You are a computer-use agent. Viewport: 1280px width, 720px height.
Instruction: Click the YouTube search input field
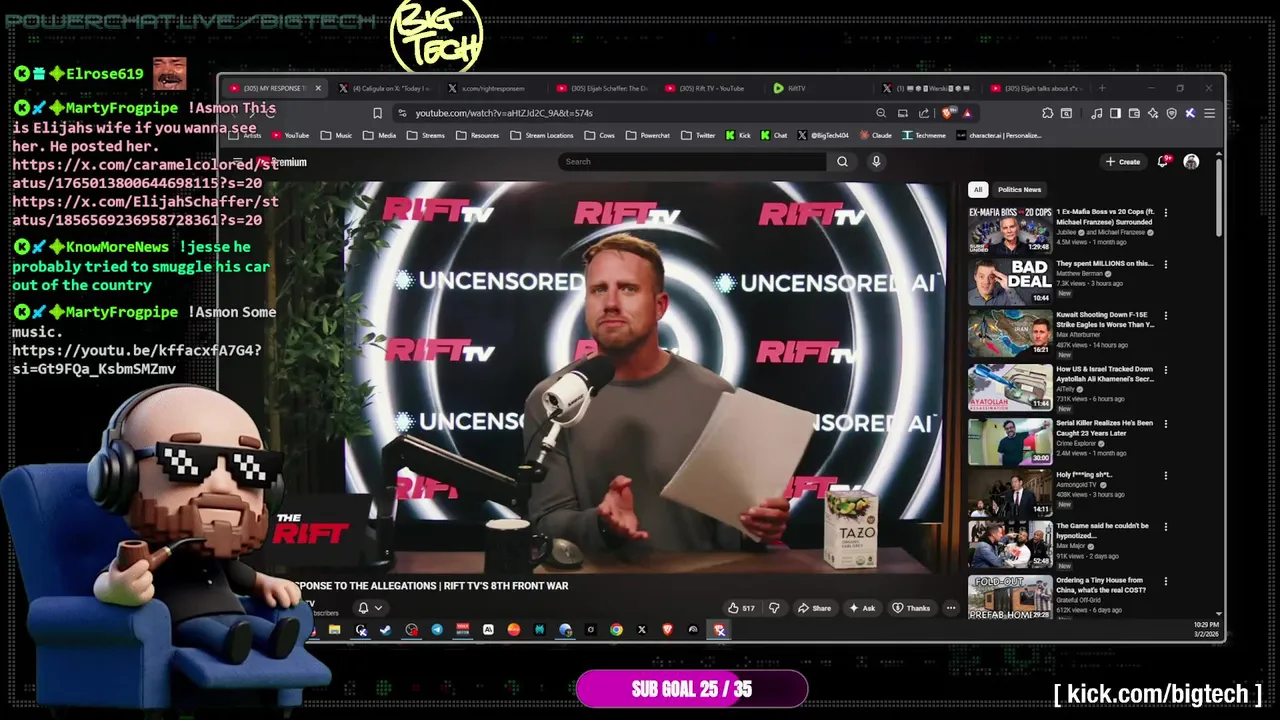[693, 161]
